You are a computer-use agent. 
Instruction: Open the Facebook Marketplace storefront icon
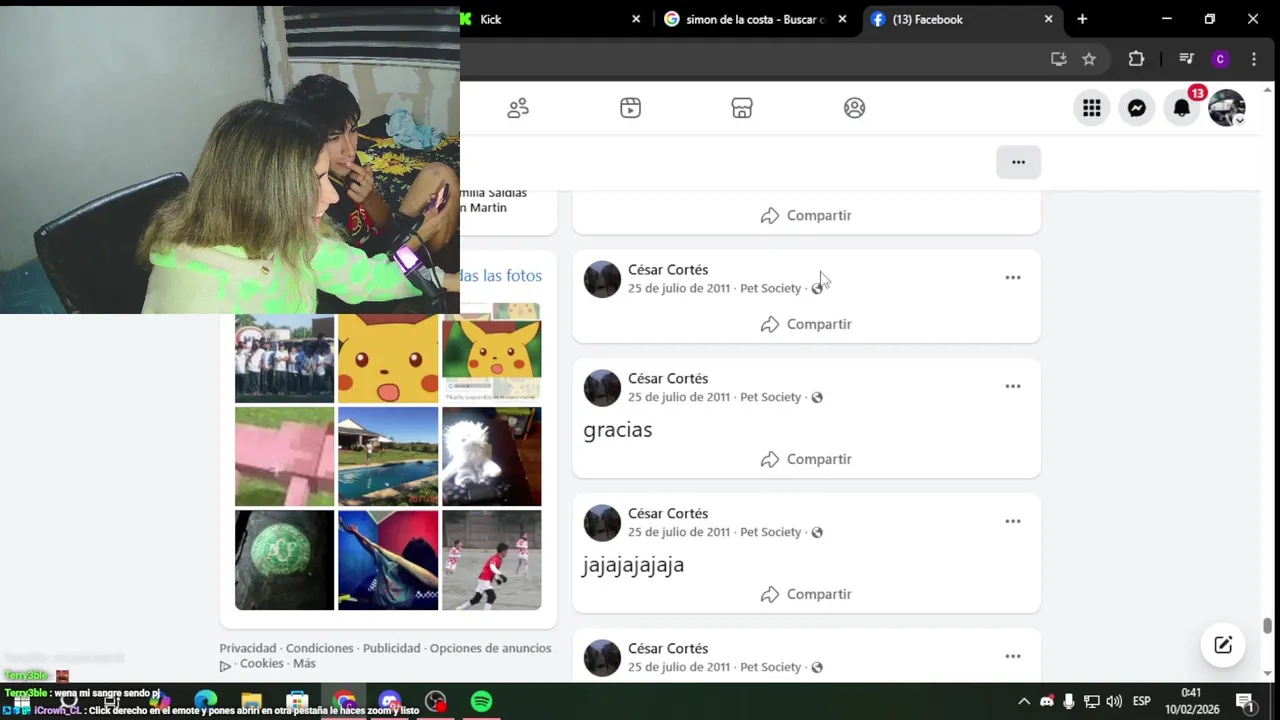(742, 108)
